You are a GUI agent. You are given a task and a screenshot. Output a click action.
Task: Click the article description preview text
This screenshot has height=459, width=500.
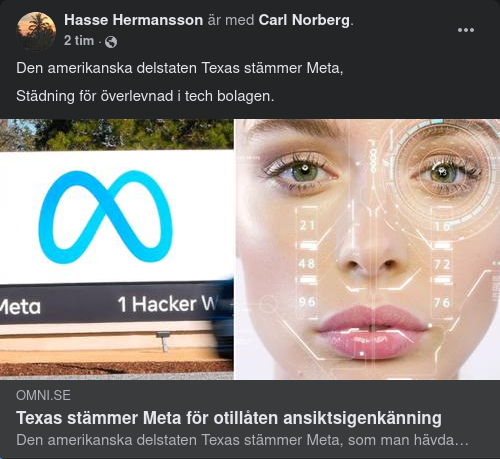pos(242,440)
